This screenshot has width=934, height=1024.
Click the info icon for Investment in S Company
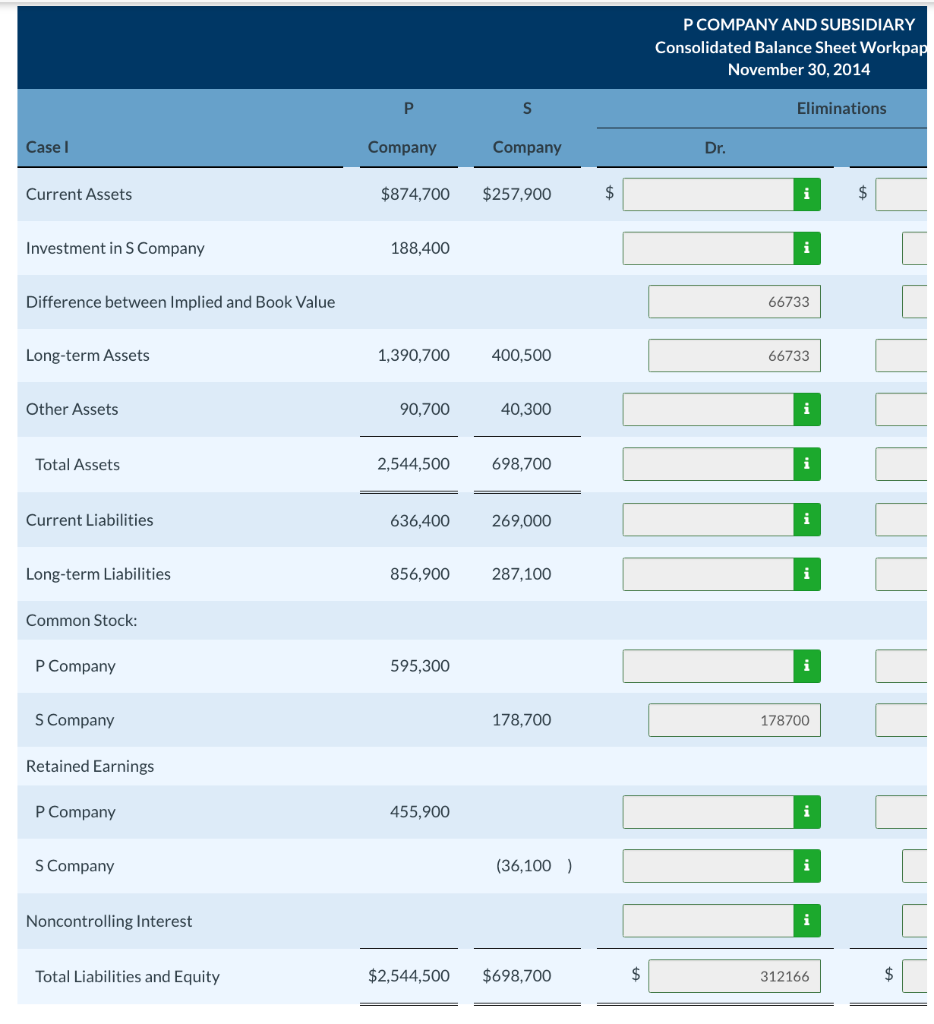807,248
